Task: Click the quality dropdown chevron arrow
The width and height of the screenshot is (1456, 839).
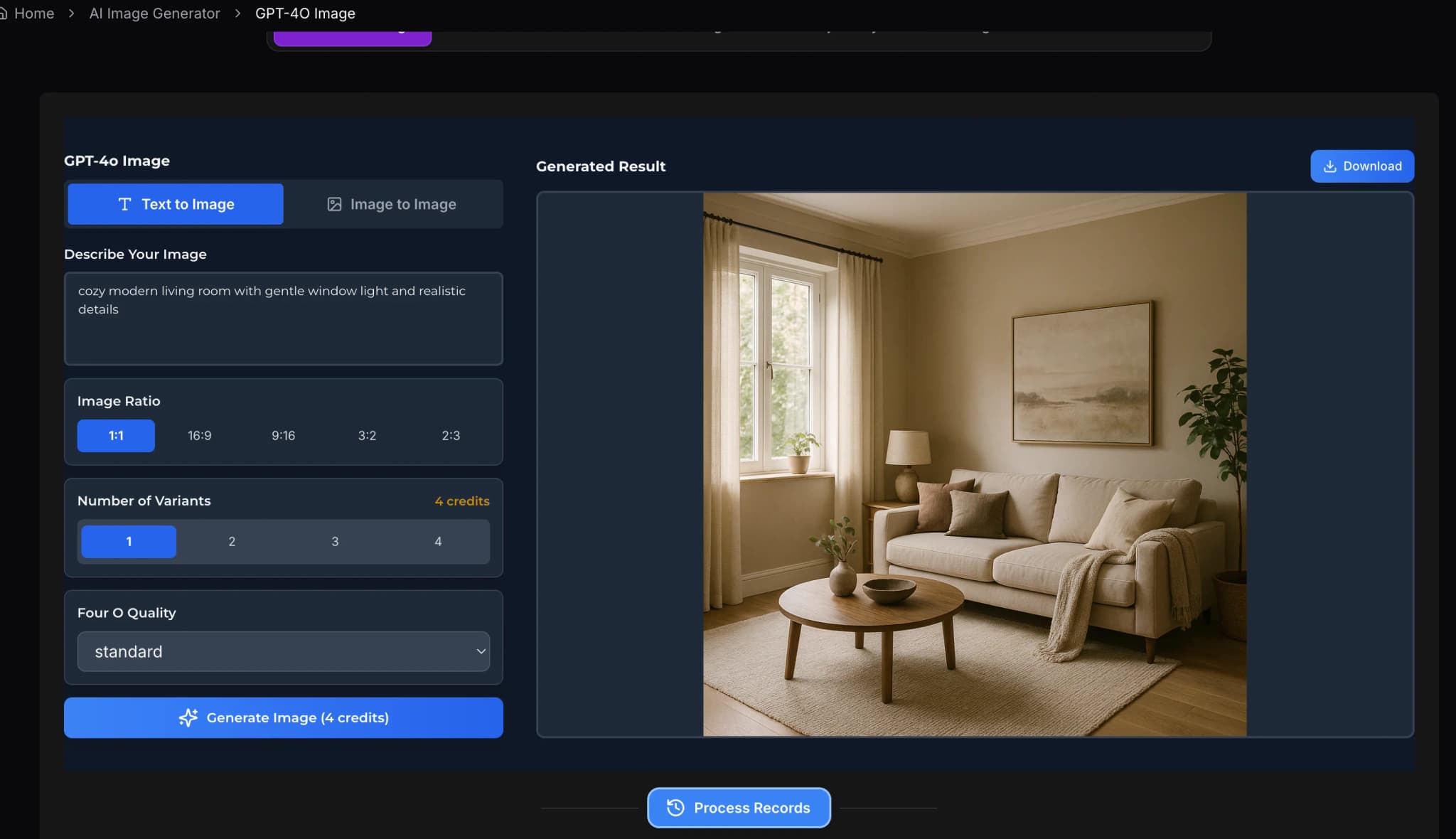Action: click(x=481, y=651)
